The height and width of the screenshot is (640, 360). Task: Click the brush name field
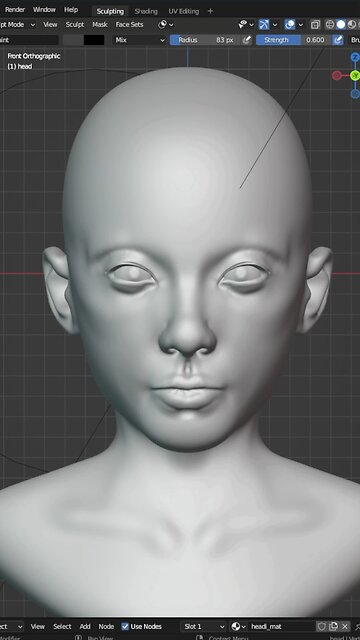29,40
